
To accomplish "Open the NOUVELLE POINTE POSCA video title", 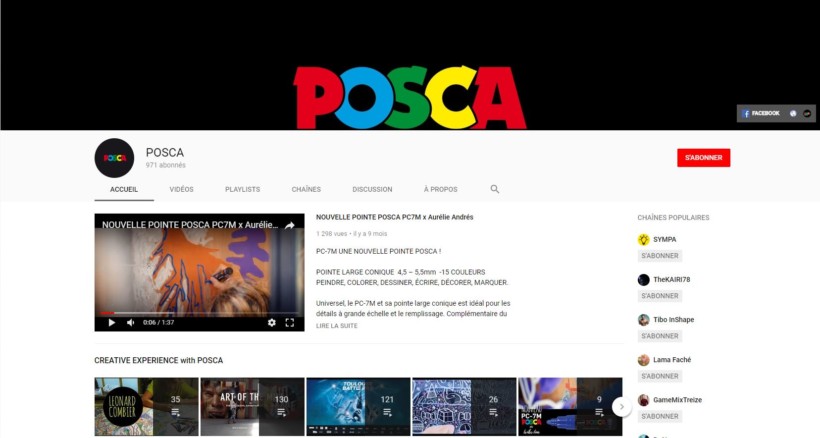I will coord(394,217).
